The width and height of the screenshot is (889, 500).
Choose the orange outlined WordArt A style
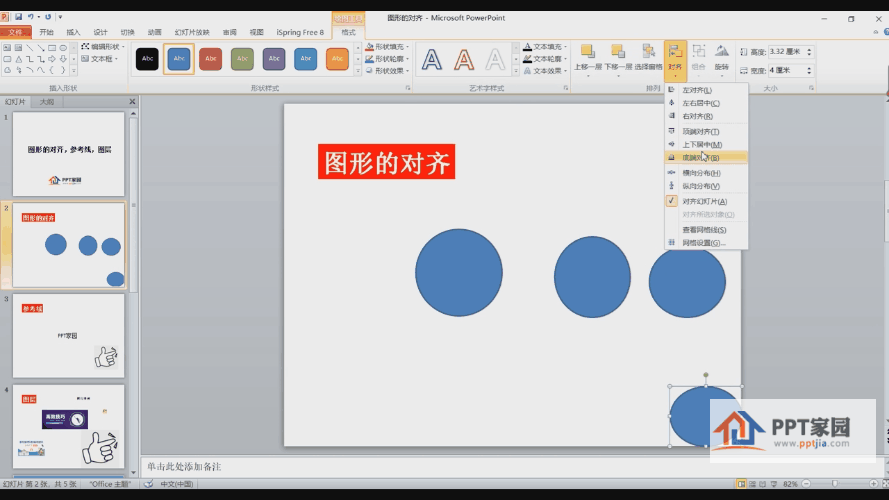click(x=464, y=59)
